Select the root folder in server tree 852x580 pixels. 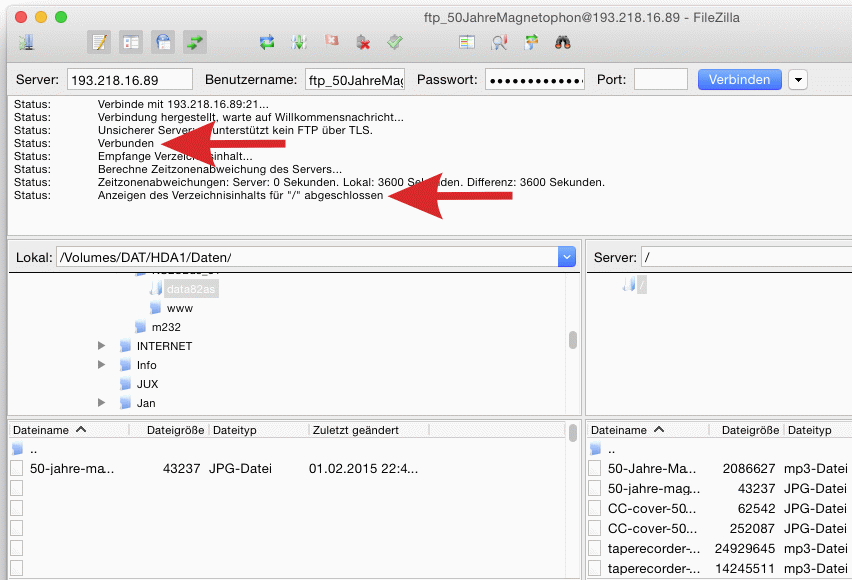coord(642,284)
